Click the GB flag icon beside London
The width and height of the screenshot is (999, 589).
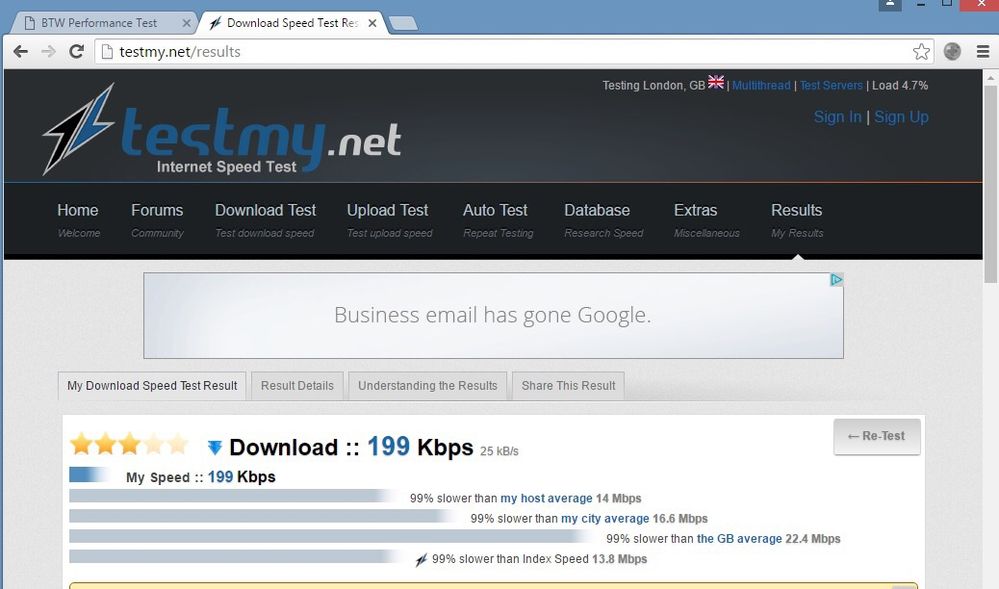tap(715, 82)
